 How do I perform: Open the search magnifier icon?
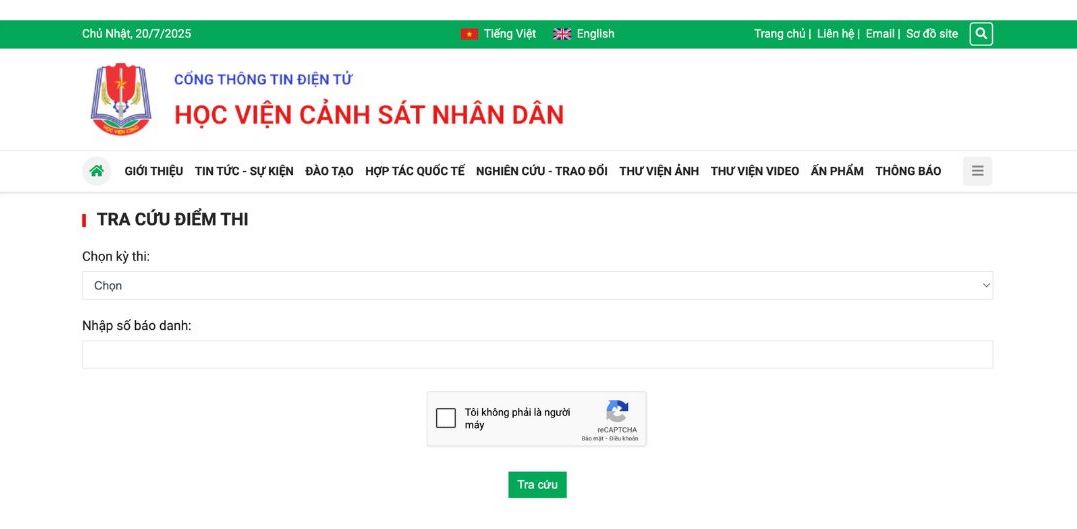click(981, 34)
